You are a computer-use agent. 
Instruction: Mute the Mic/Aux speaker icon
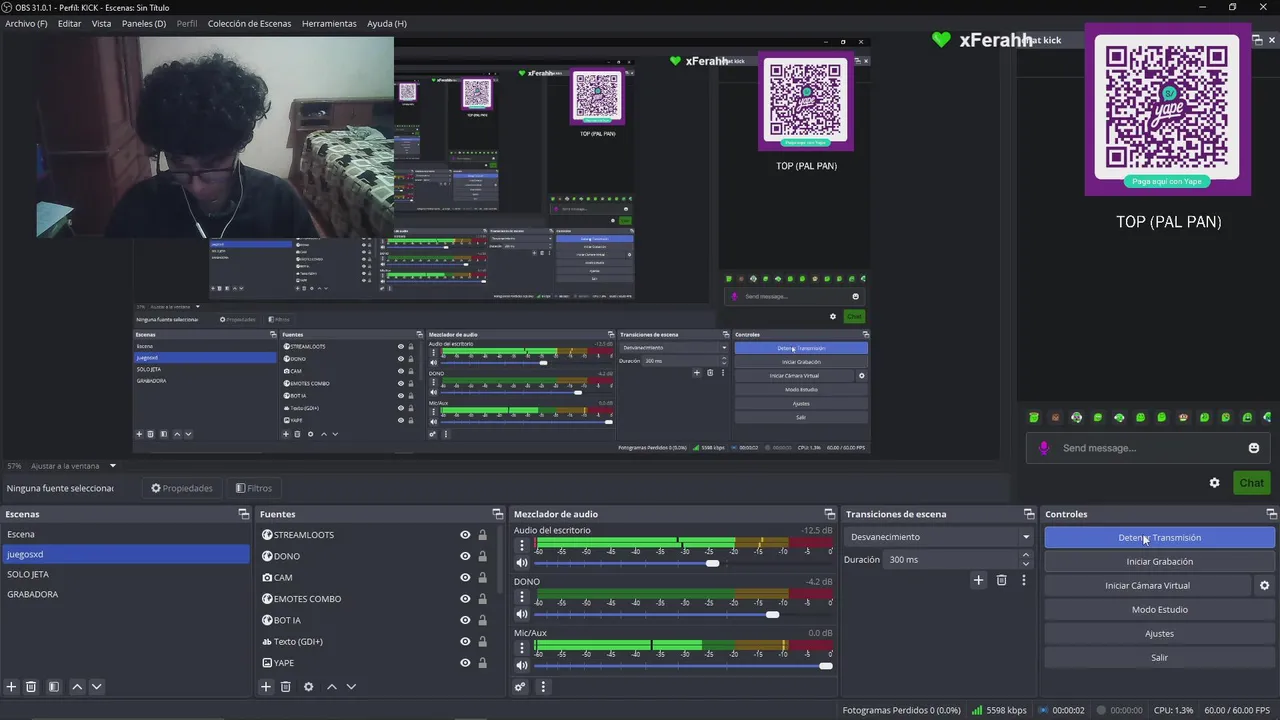[x=521, y=665]
